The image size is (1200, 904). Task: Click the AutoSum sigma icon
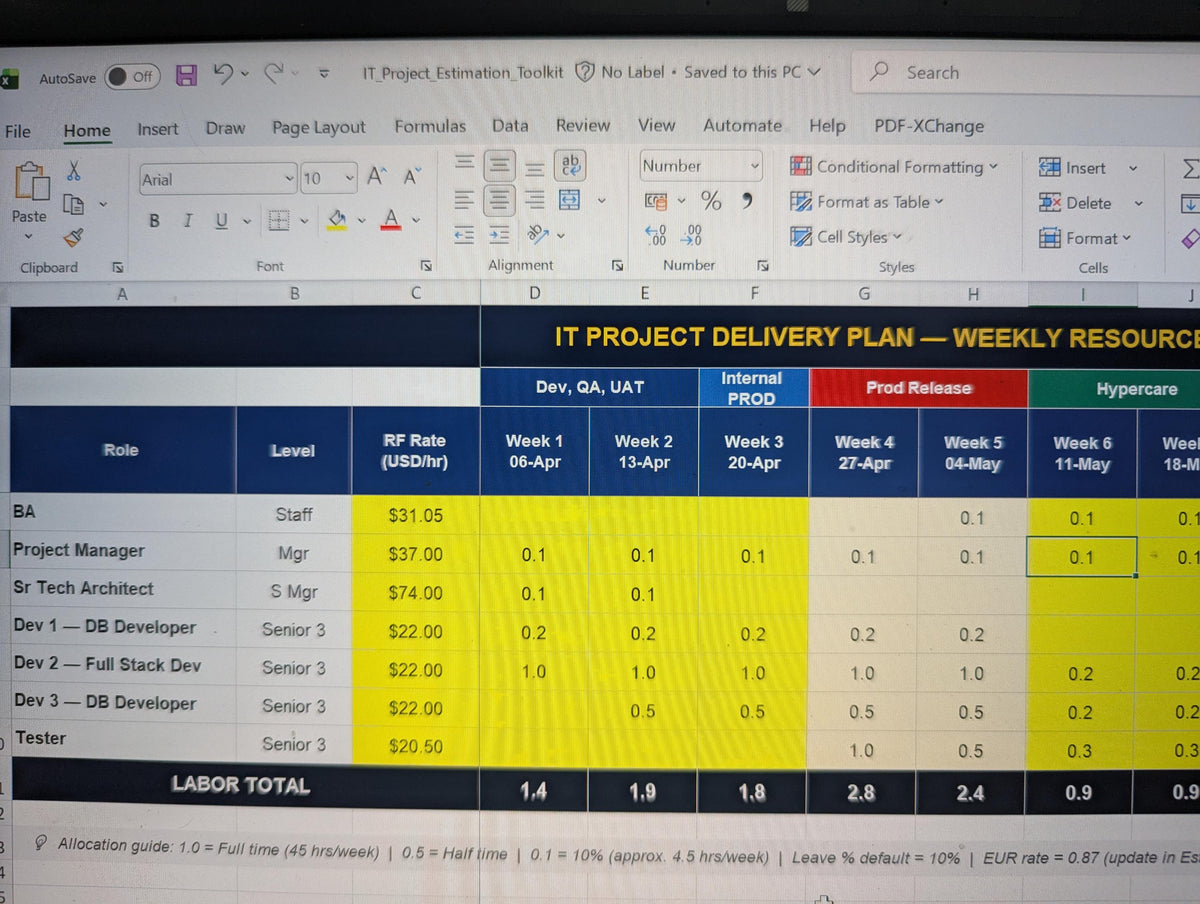coord(1189,169)
